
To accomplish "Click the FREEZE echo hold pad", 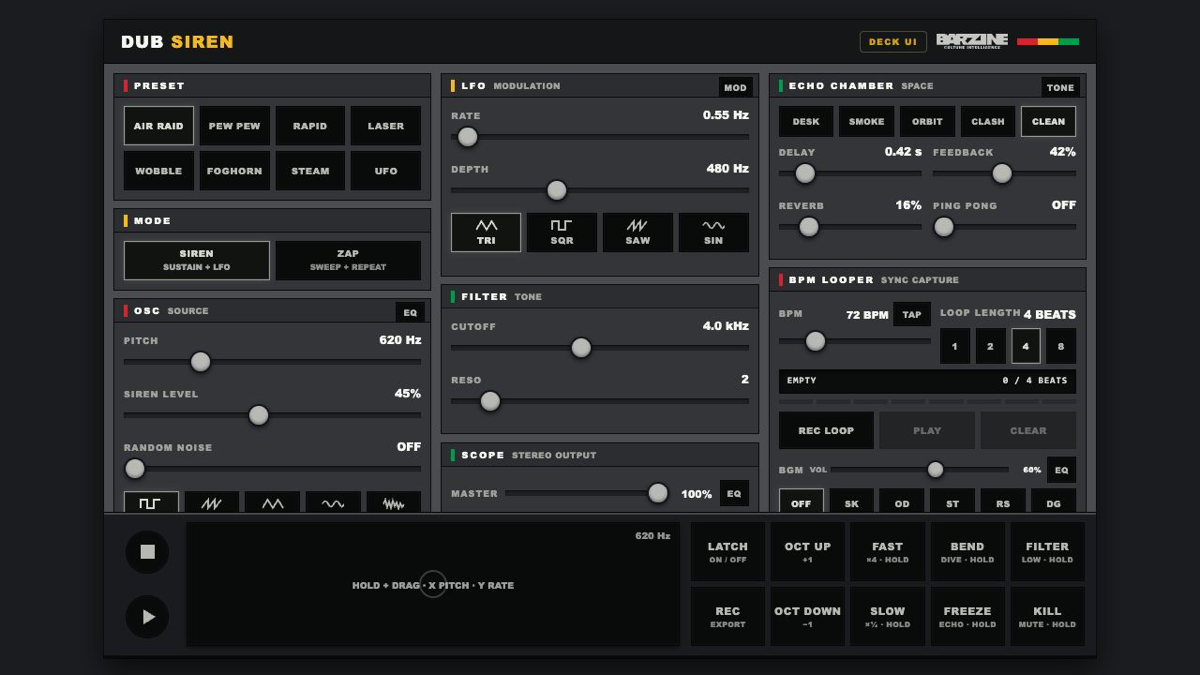I will click(x=968, y=617).
